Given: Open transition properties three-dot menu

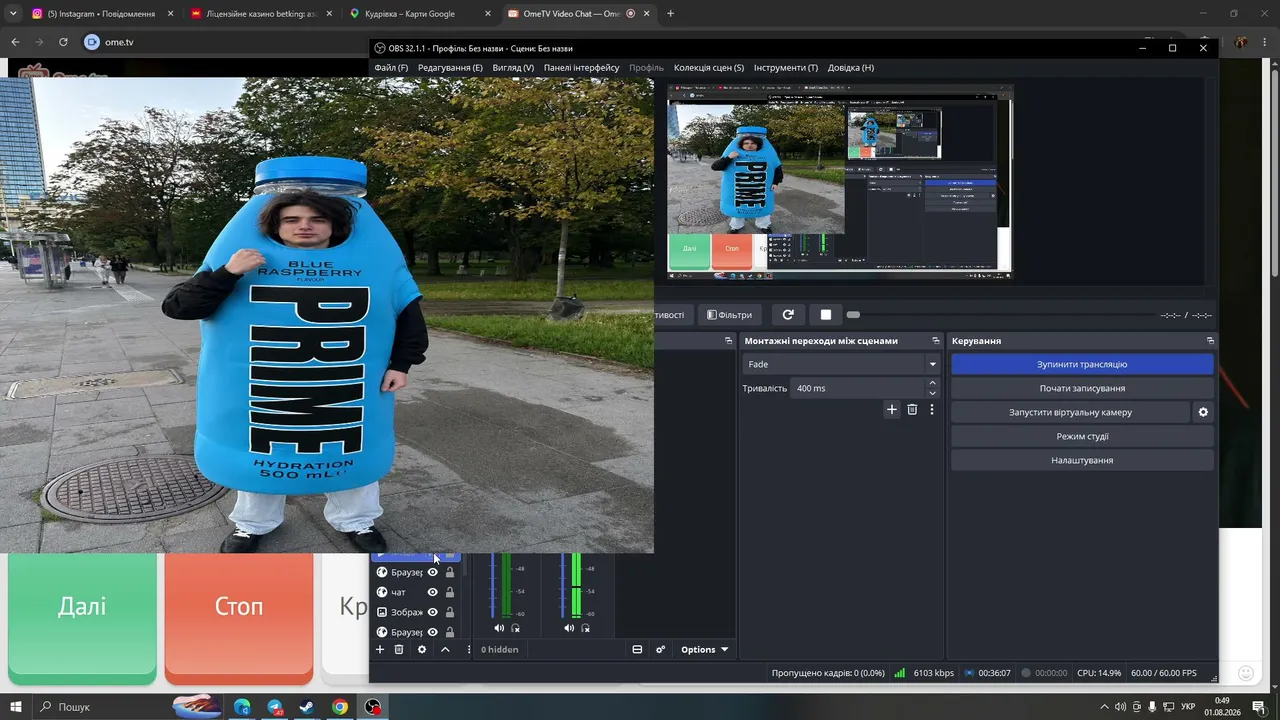Looking at the screenshot, I should tap(932, 409).
